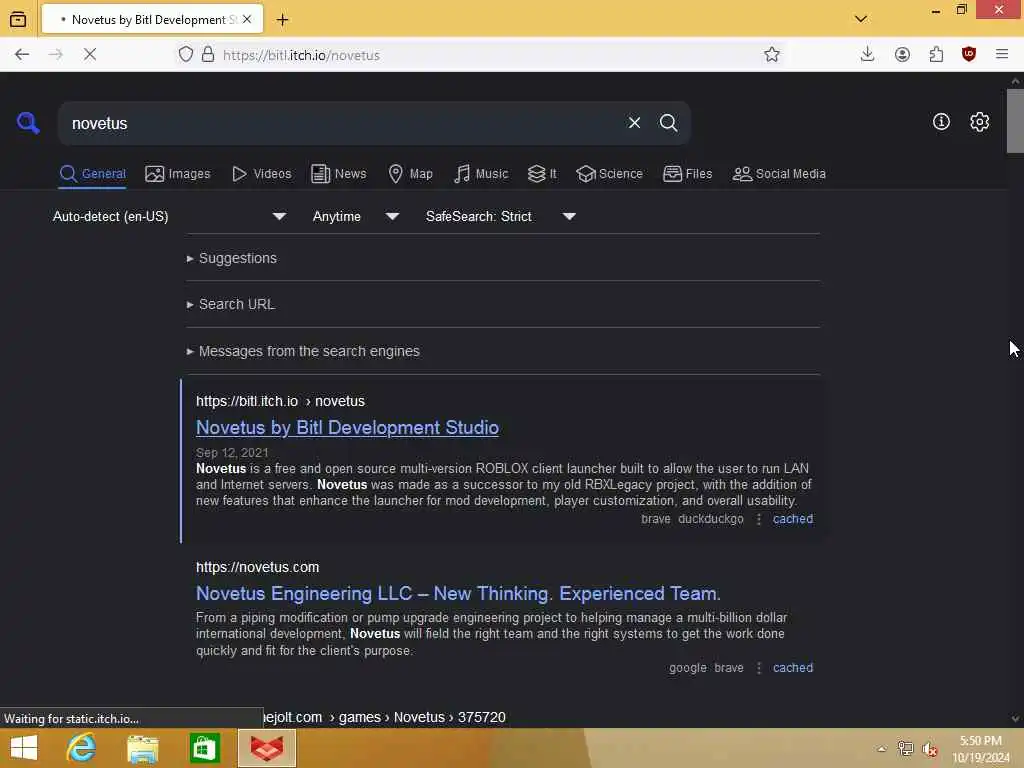Click the SearXNG magnifier logo
Screen dimensions: 1024x768
(x=28, y=123)
